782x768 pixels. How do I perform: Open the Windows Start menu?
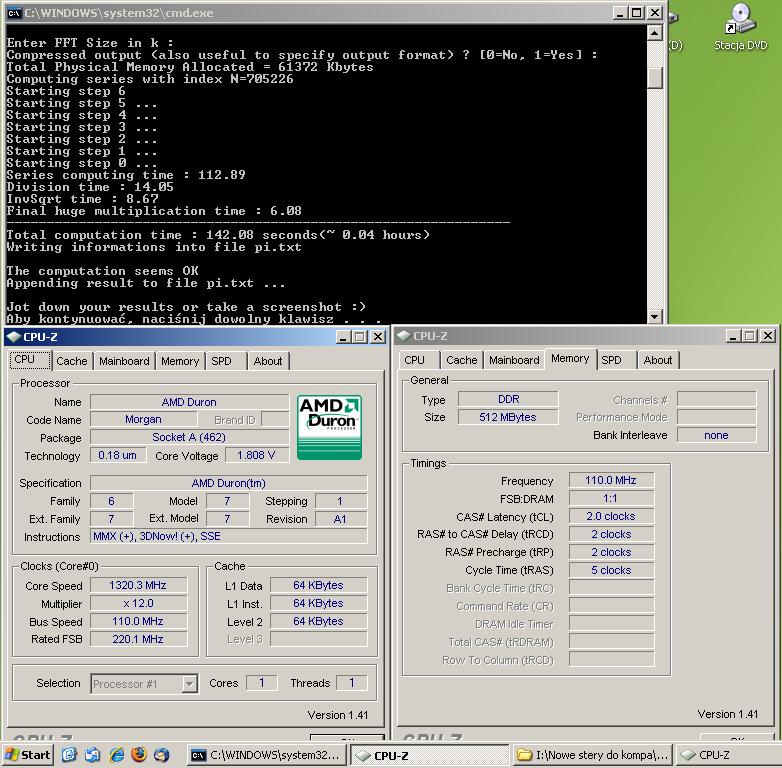(x=28, y=755)
